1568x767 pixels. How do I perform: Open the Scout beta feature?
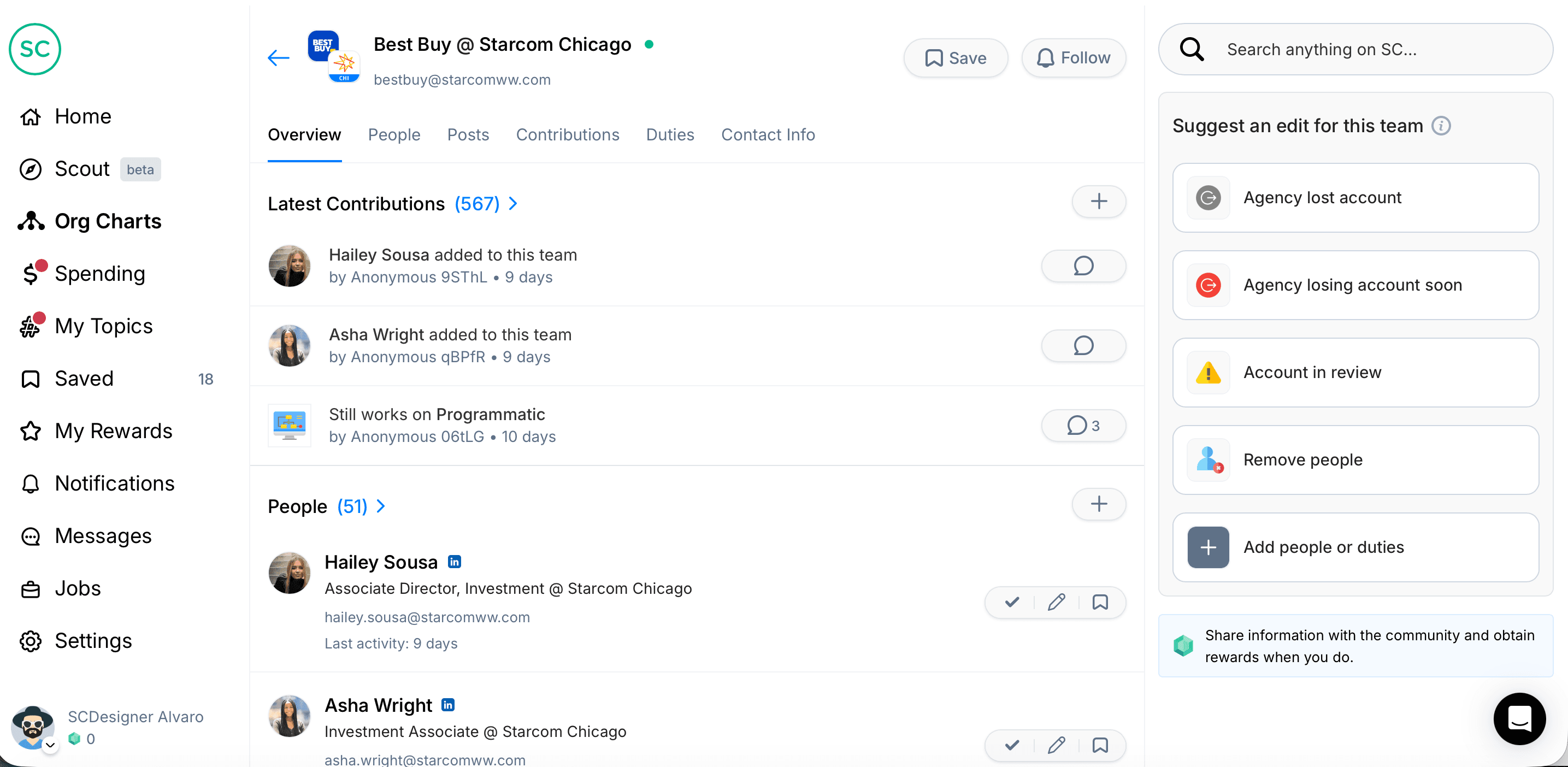click(x=82, y=169)
